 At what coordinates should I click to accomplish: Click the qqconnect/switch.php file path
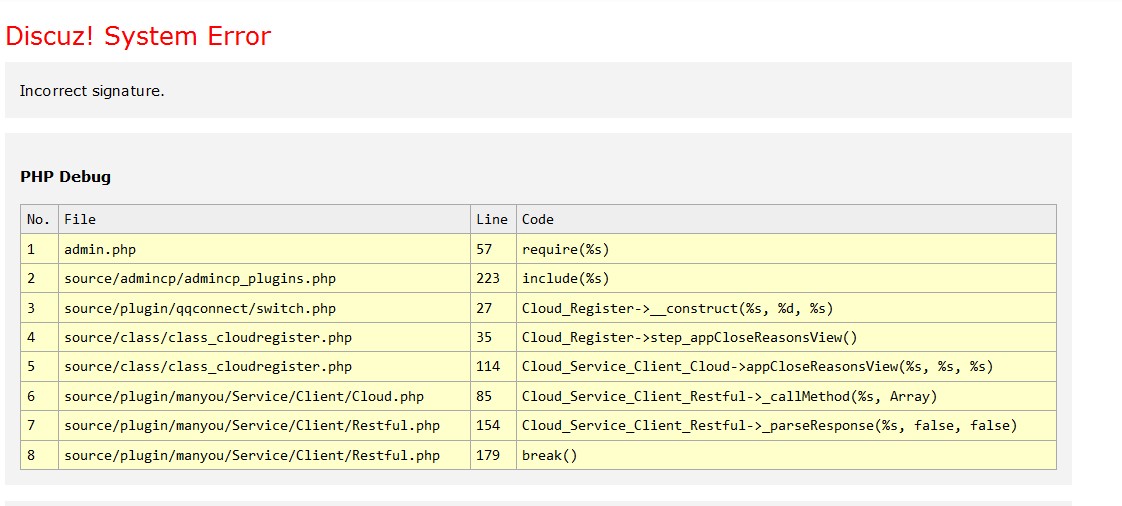click(x=200, y=308)
